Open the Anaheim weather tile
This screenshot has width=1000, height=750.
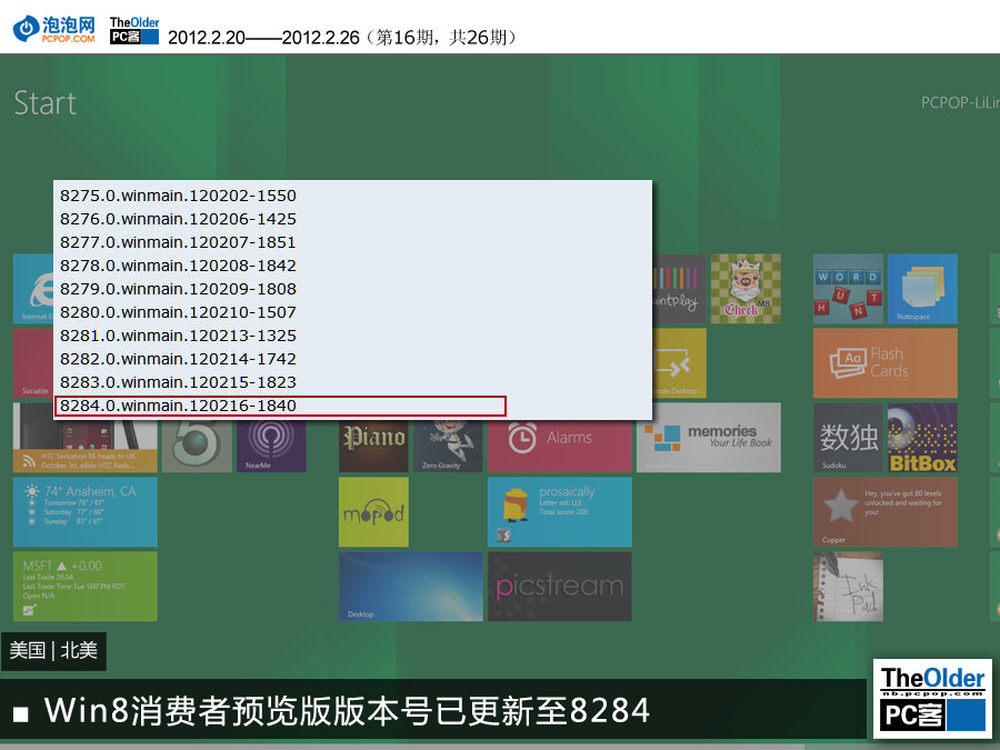coord(85,512)
